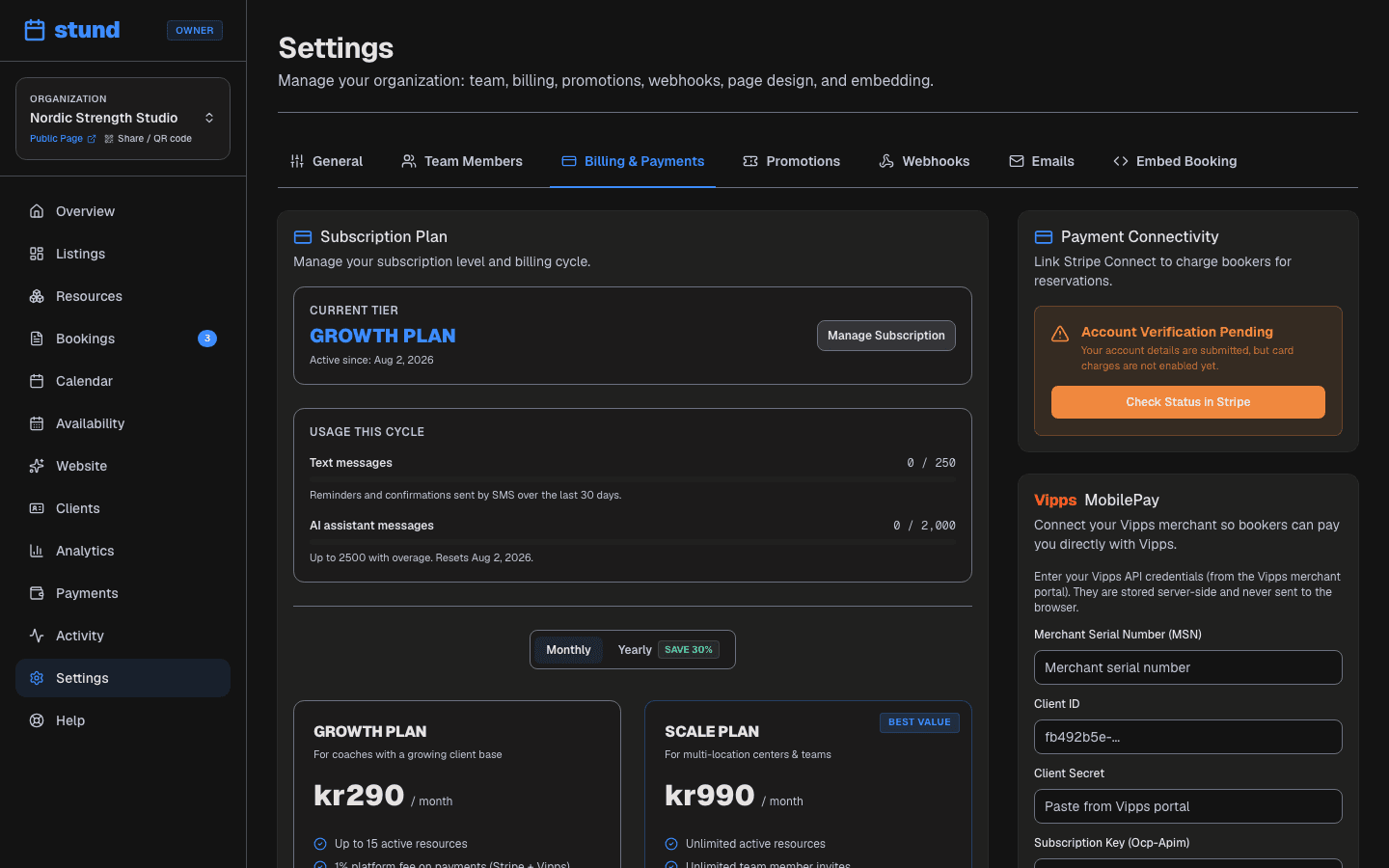Click the Clients ID card icon
The width and height of the screenshot is (1389, 868).
(x=37, y=508)
